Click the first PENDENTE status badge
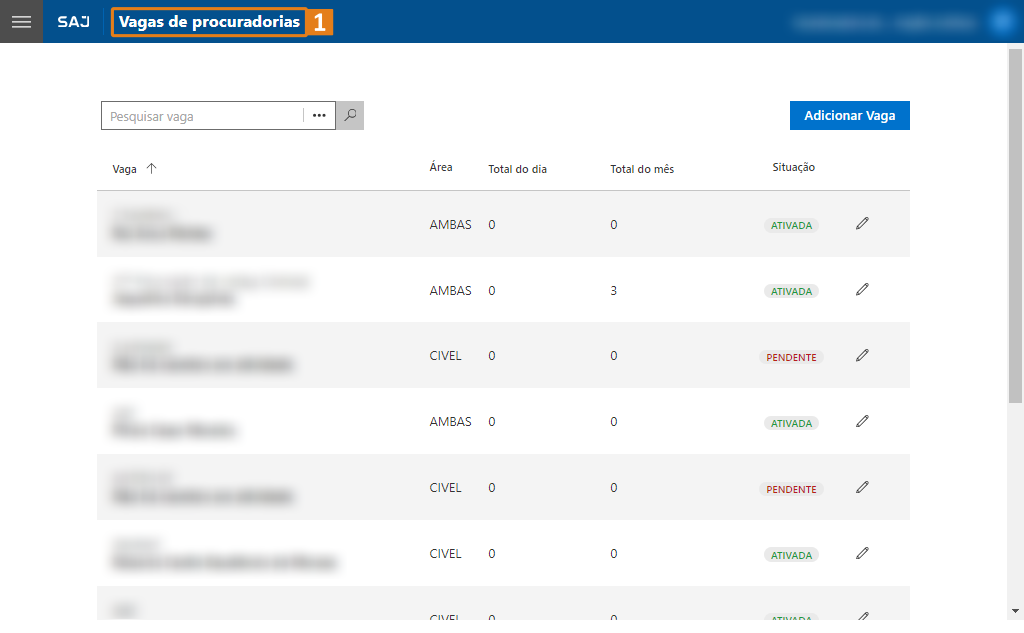 pyautogui.click(x=791, y=357)
